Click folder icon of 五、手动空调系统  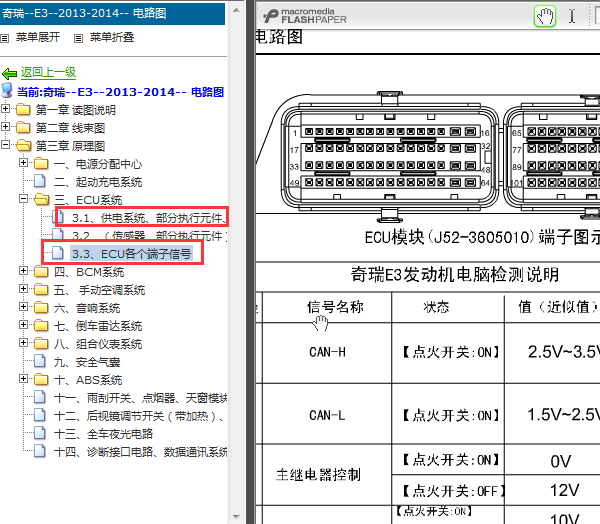tap(41, 289)
